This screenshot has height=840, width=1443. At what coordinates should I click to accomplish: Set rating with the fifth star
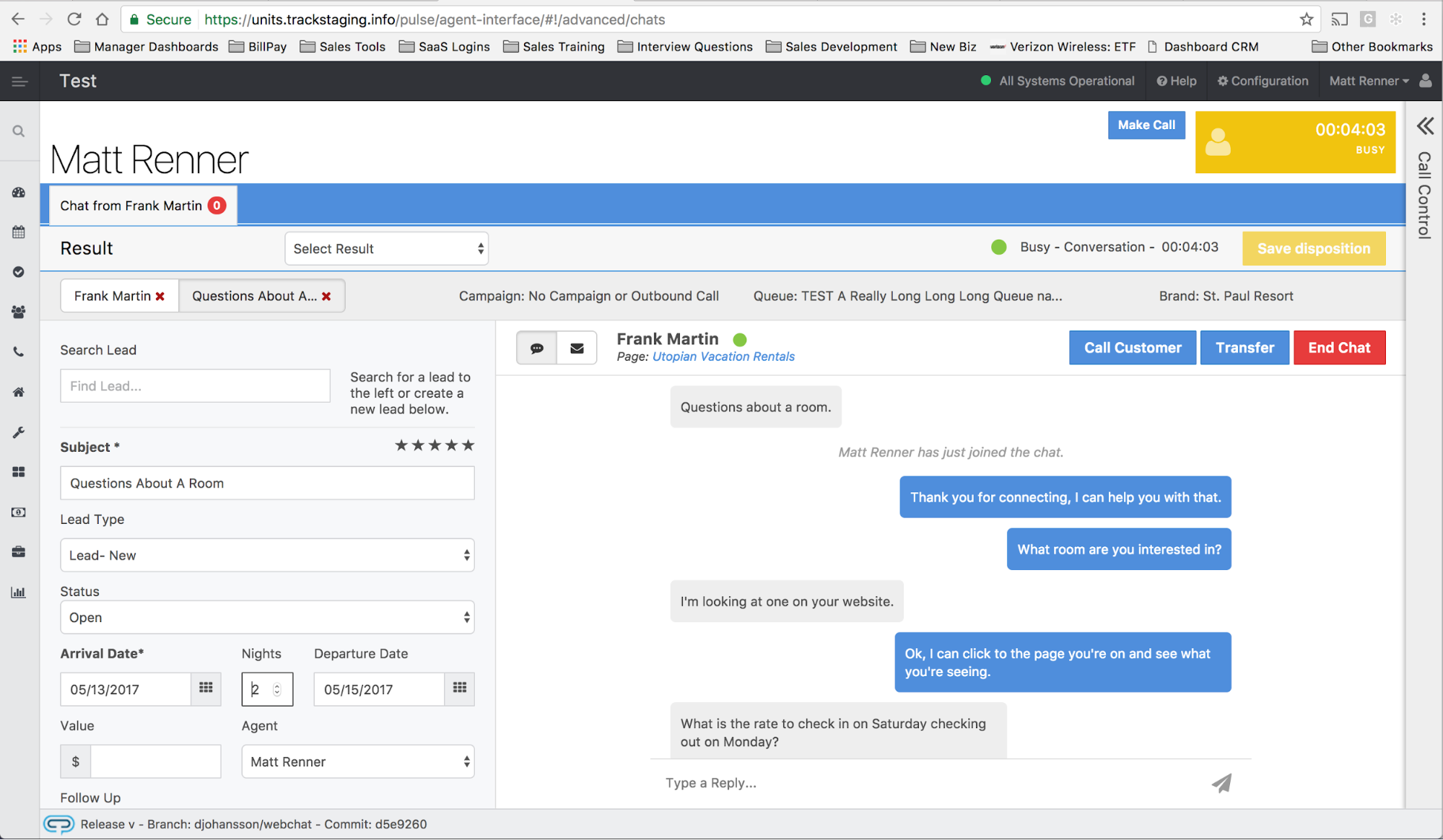click(x=468, y=445)
